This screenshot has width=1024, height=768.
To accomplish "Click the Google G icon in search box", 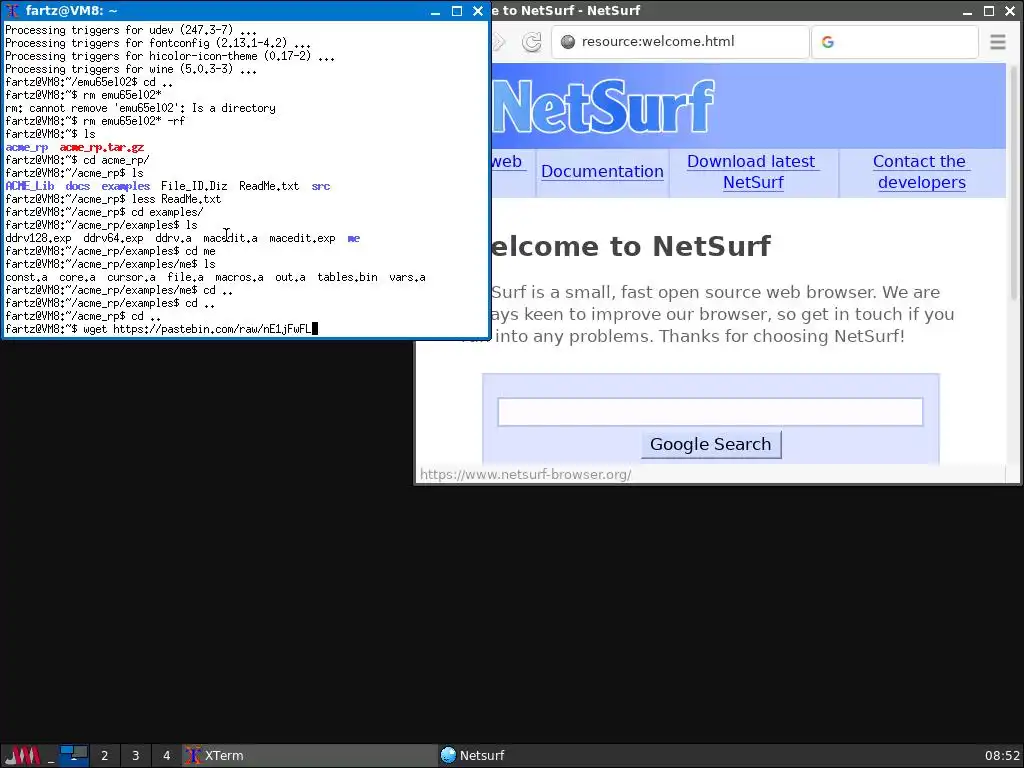I will click(x=827, y=42).
